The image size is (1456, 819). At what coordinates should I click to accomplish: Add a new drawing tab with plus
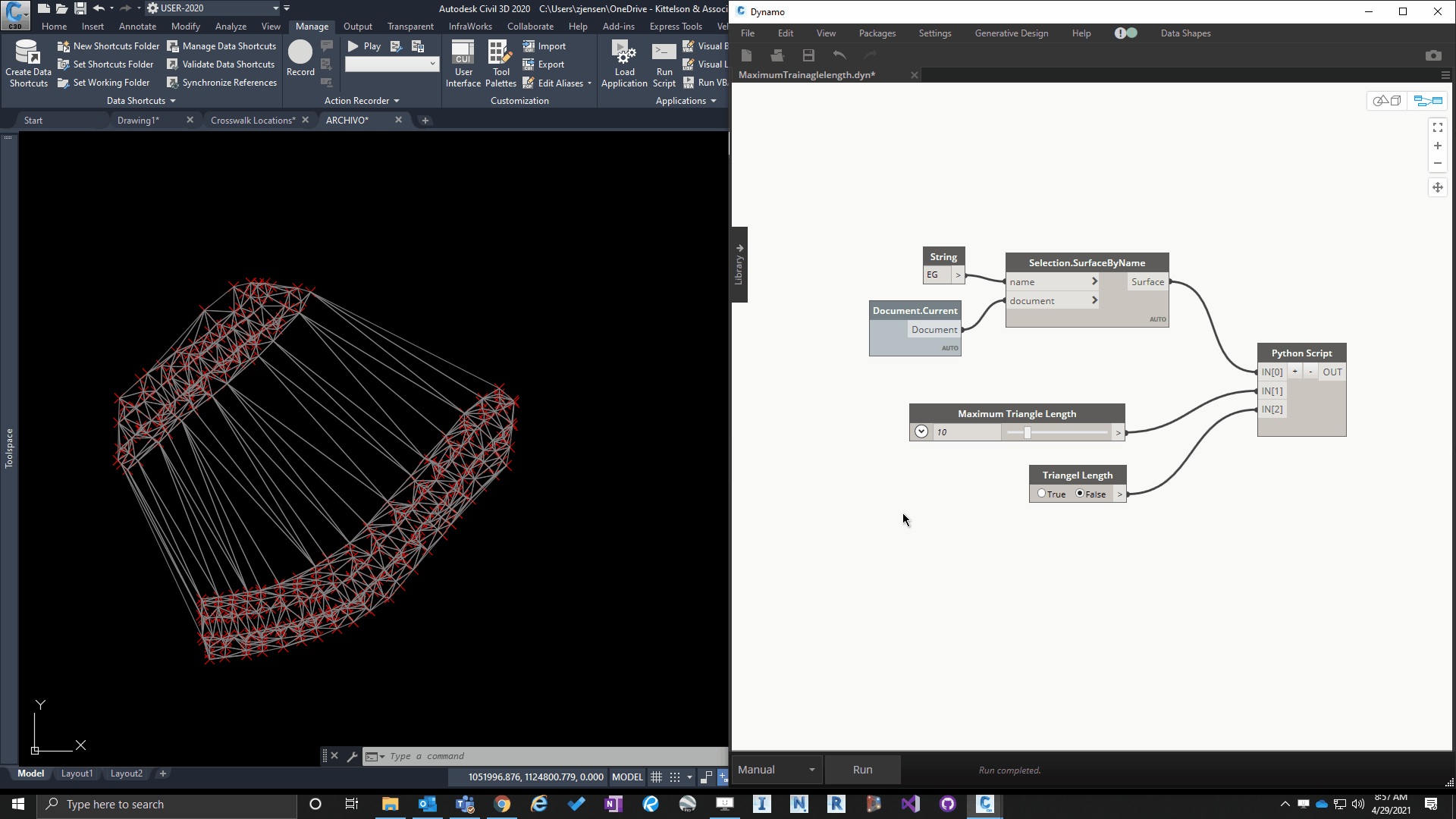[425, 120]
